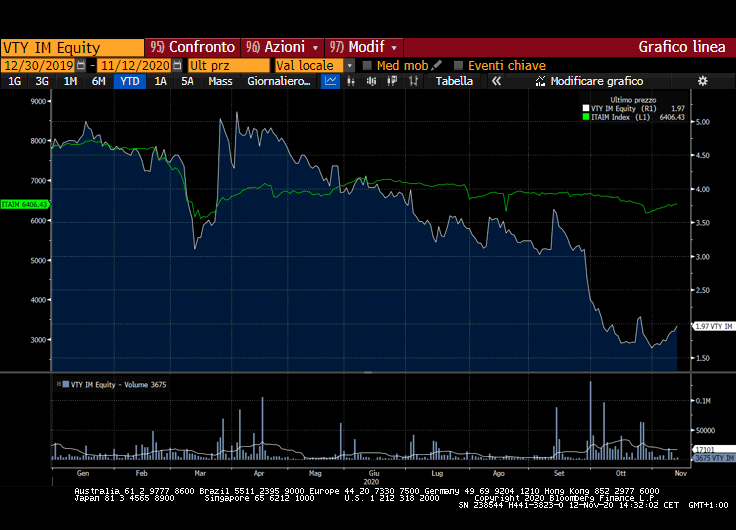The image size is (736, 530).
Task: Select the 6M time range tab
Action: (98, 81)
